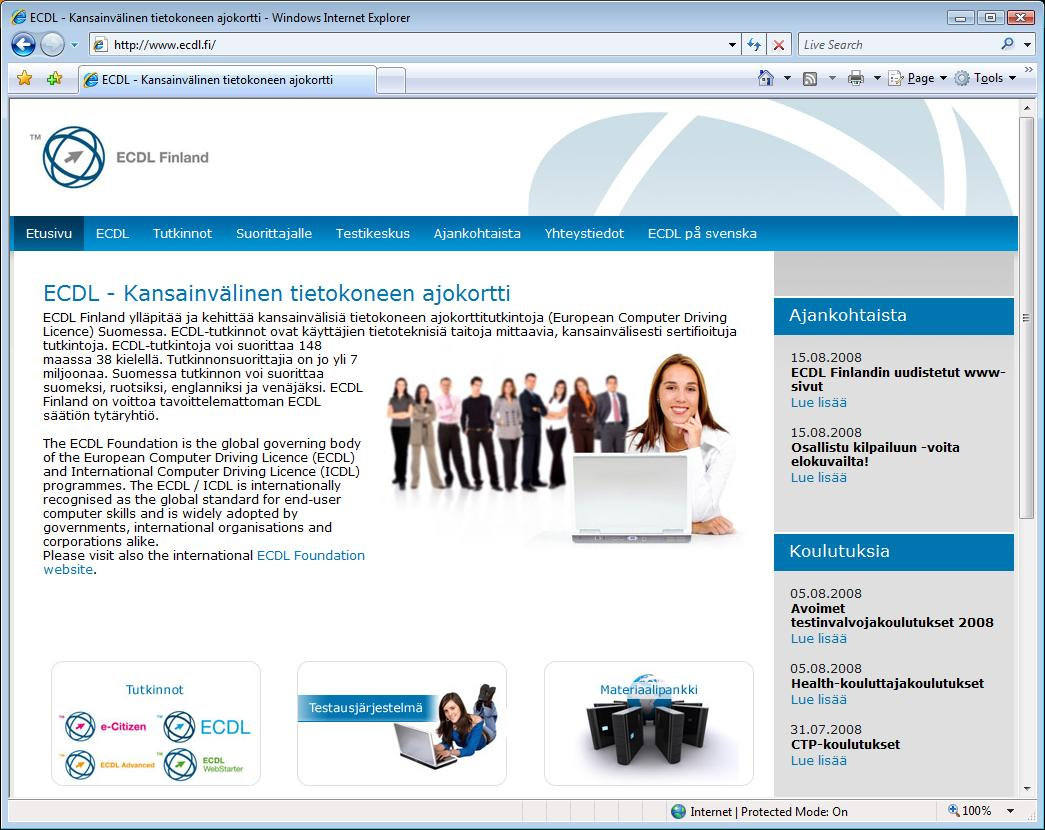
Task: Select the ECDL browser tab
Action: 227,79
